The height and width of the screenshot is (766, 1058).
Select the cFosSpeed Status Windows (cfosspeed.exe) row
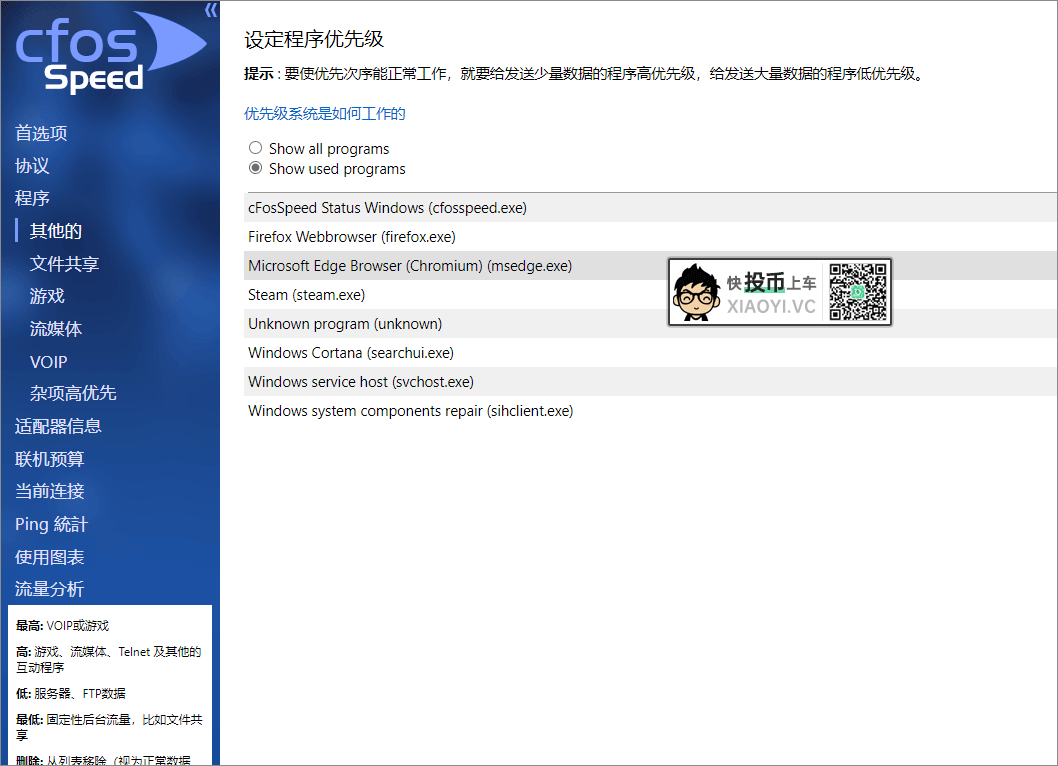pos(650,208)
